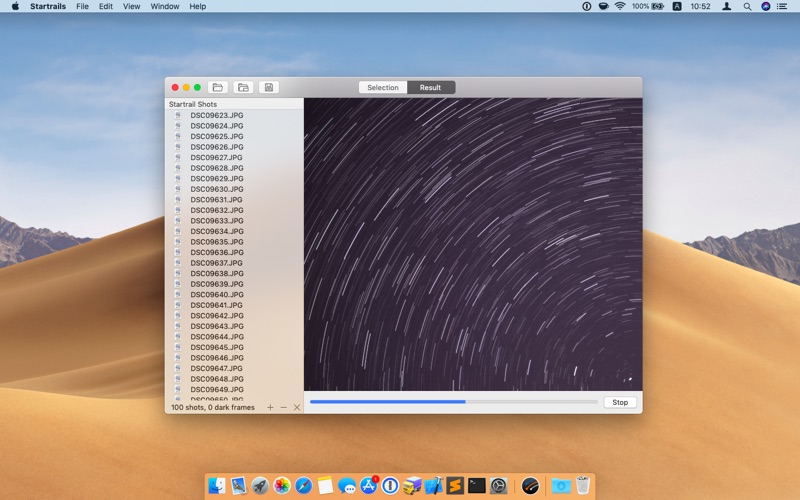Click the open files toolbar icon
Screen dimensions: 800x500
click(x=218, y=87)
